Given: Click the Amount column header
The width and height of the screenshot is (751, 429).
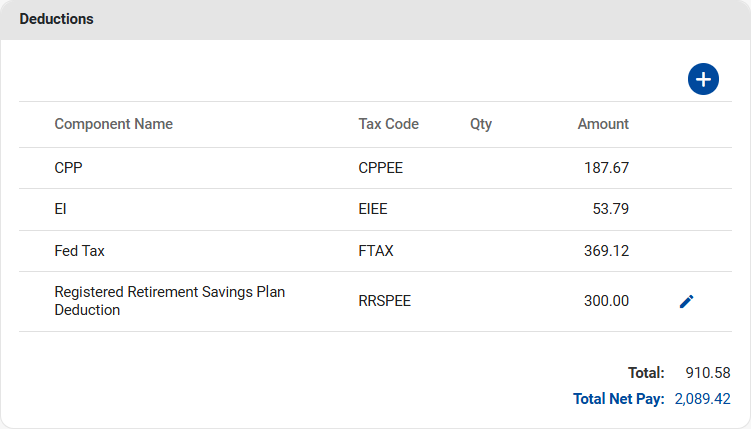Looking at the screenshot, I should [x=603, y=124].
